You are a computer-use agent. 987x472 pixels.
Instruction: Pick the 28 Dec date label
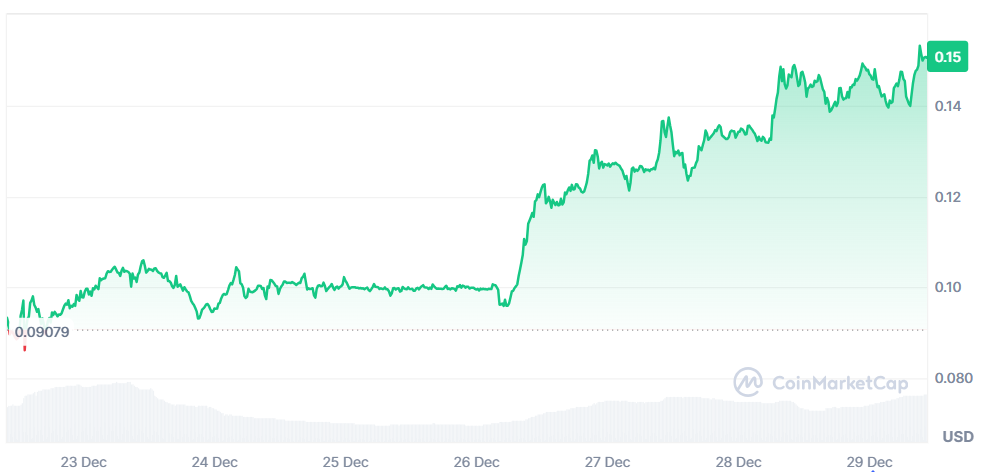[x=738, y=462]
